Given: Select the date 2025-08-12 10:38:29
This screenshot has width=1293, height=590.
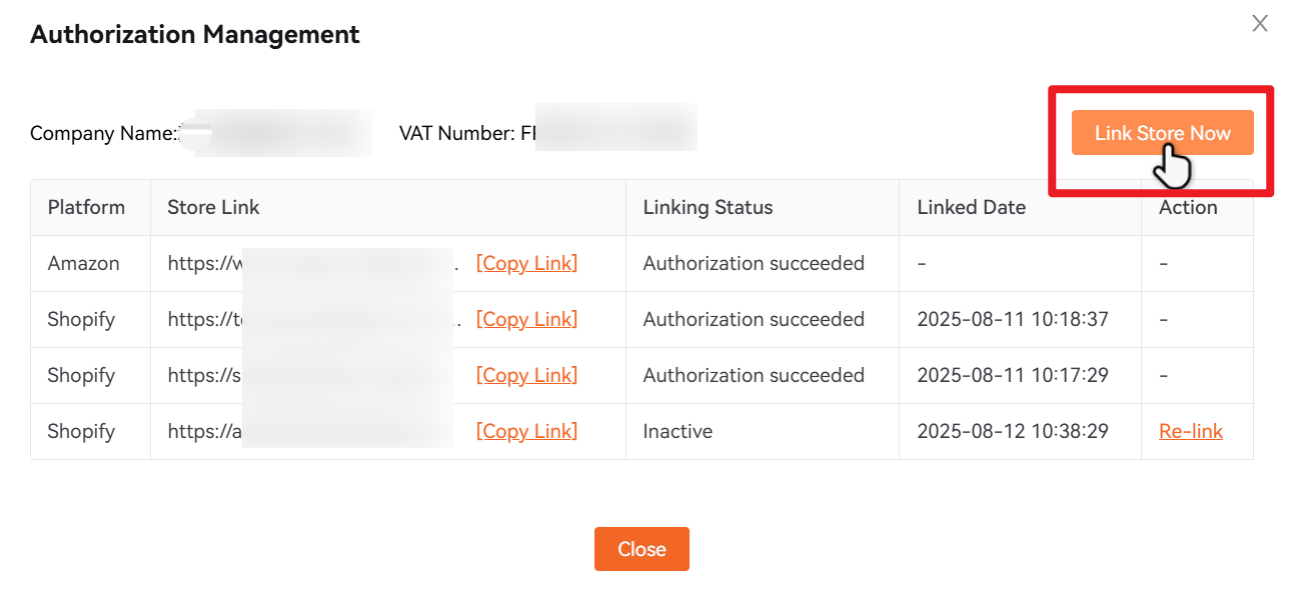Looking at the screenshot, I should [x=1014, y=431].
